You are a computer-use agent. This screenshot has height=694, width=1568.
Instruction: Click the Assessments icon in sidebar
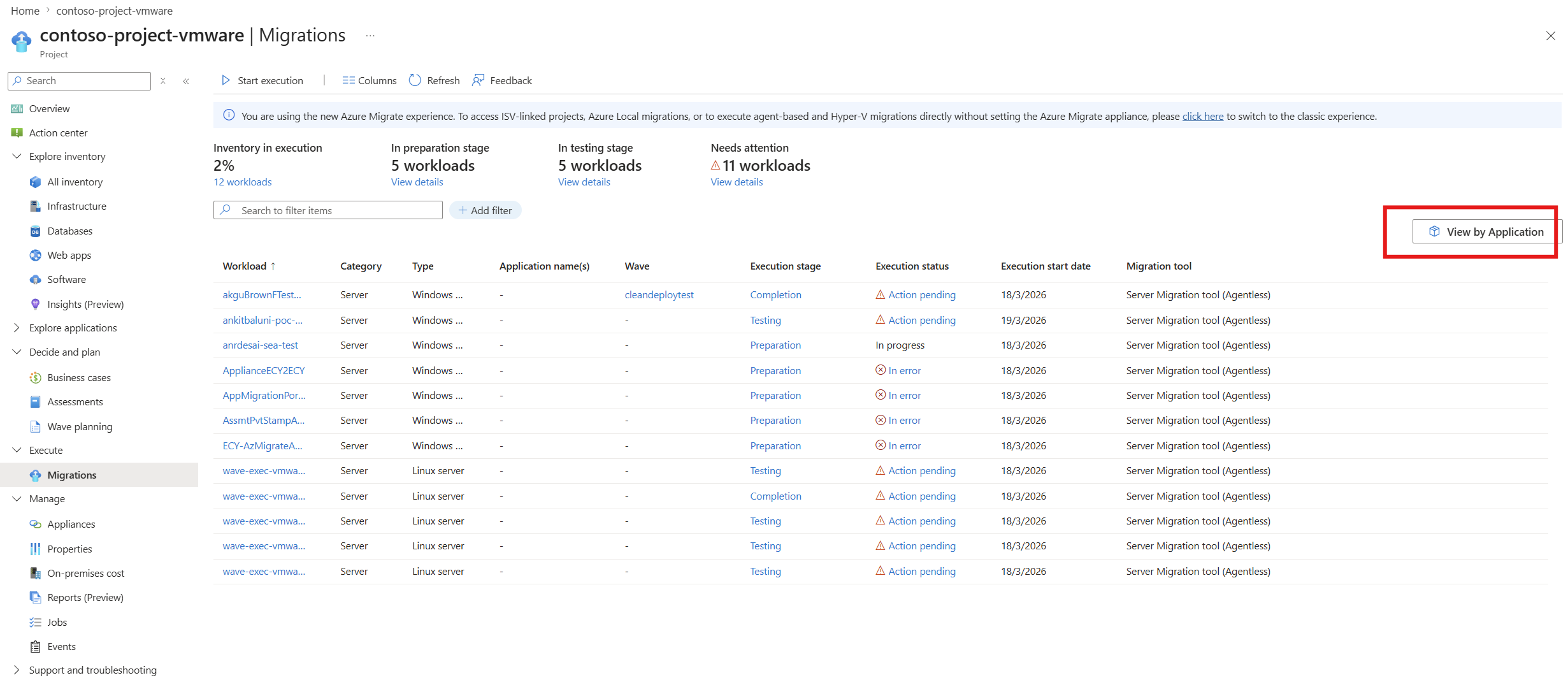[36, 402]
